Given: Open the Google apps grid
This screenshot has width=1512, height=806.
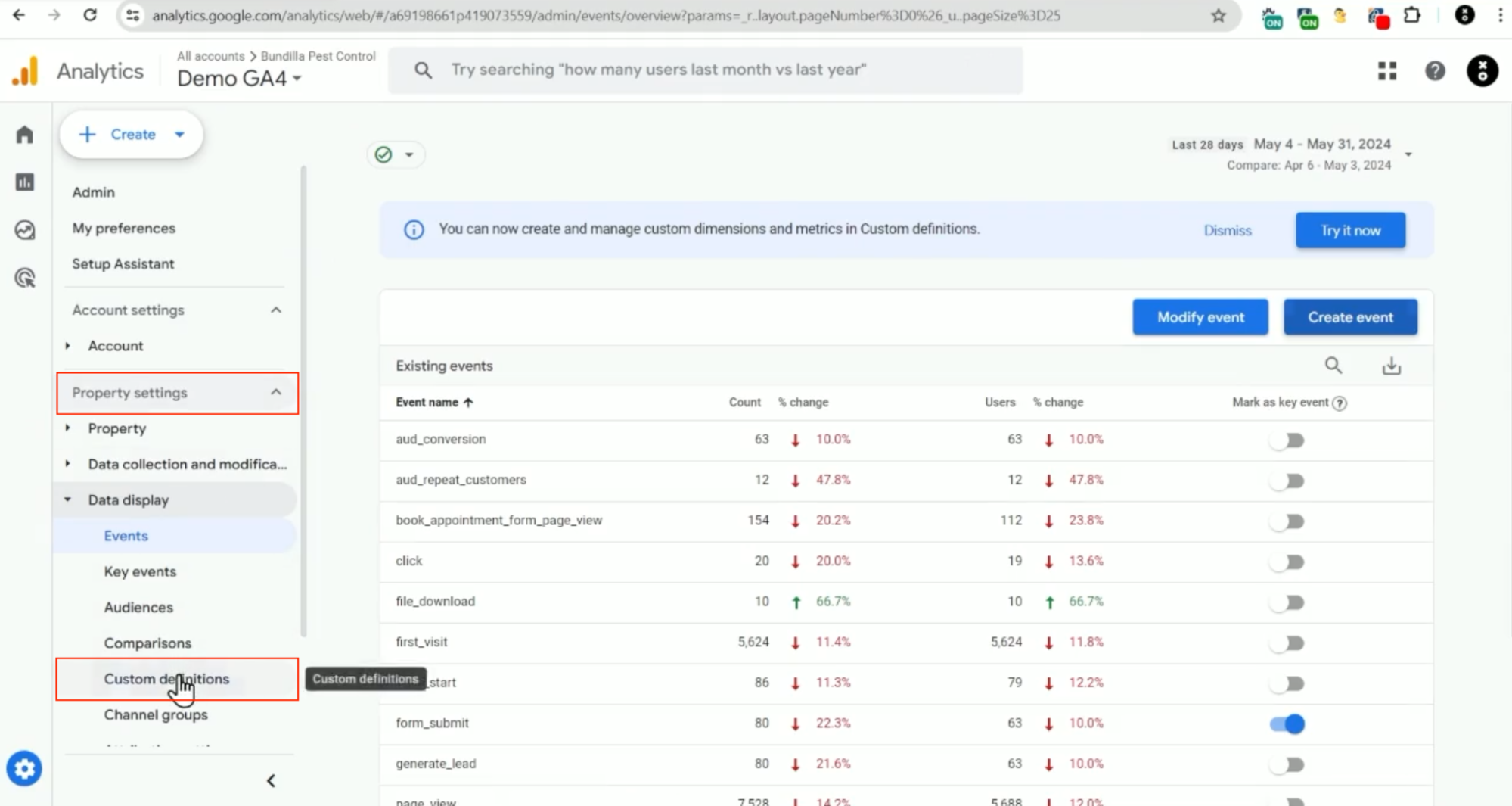Looking at the screenshot, I should [1387, 71].
